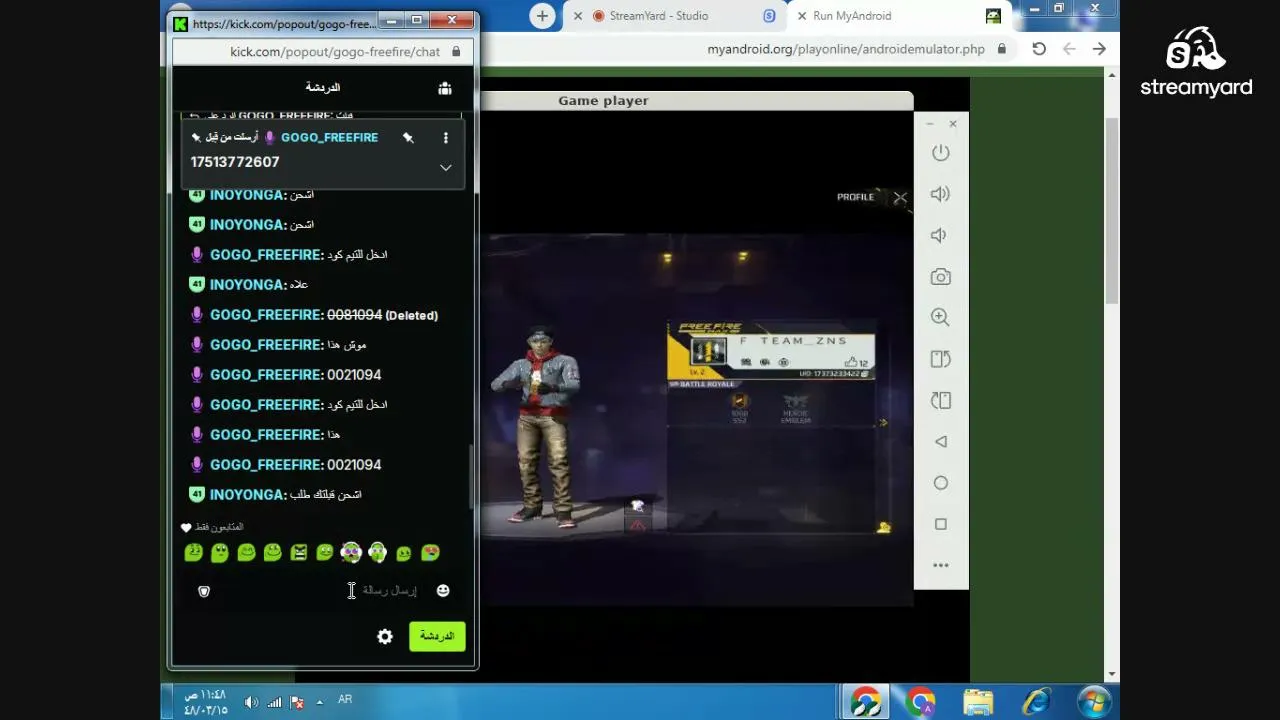Screen dimensions: 1280x720
Task: Rotate the emulator screen using the upper rotate icon
Action: click(940, 359)
